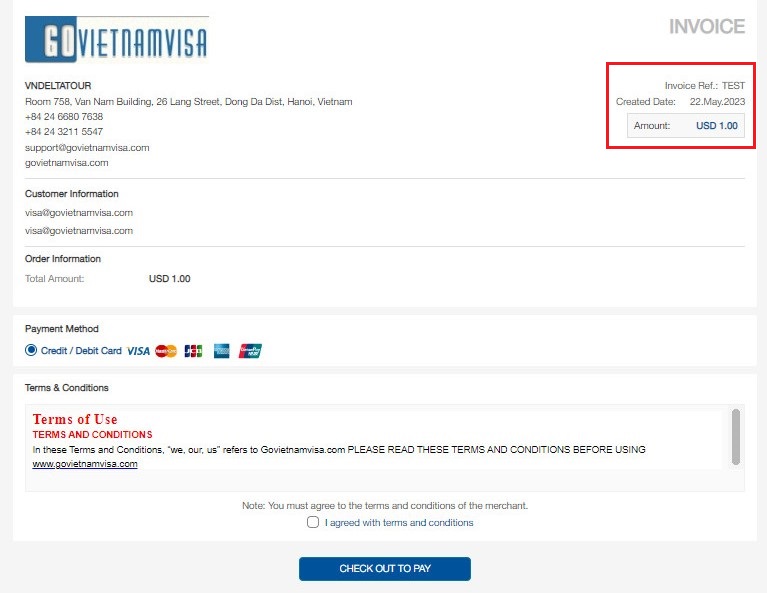Open the www.govietnamvisa.com terms link
767x593 pixels.
point(85,464)
